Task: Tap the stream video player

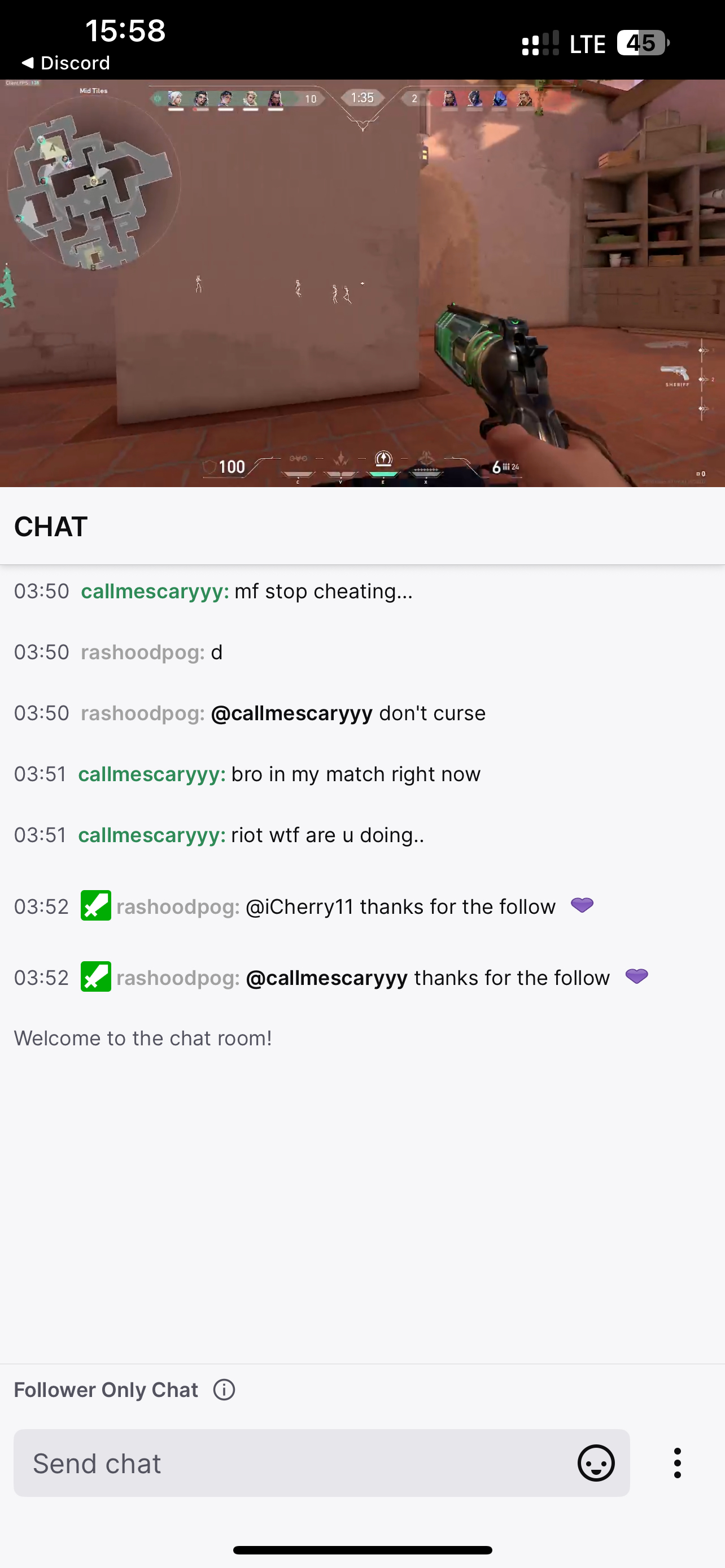Action: (x=362, y=283)
